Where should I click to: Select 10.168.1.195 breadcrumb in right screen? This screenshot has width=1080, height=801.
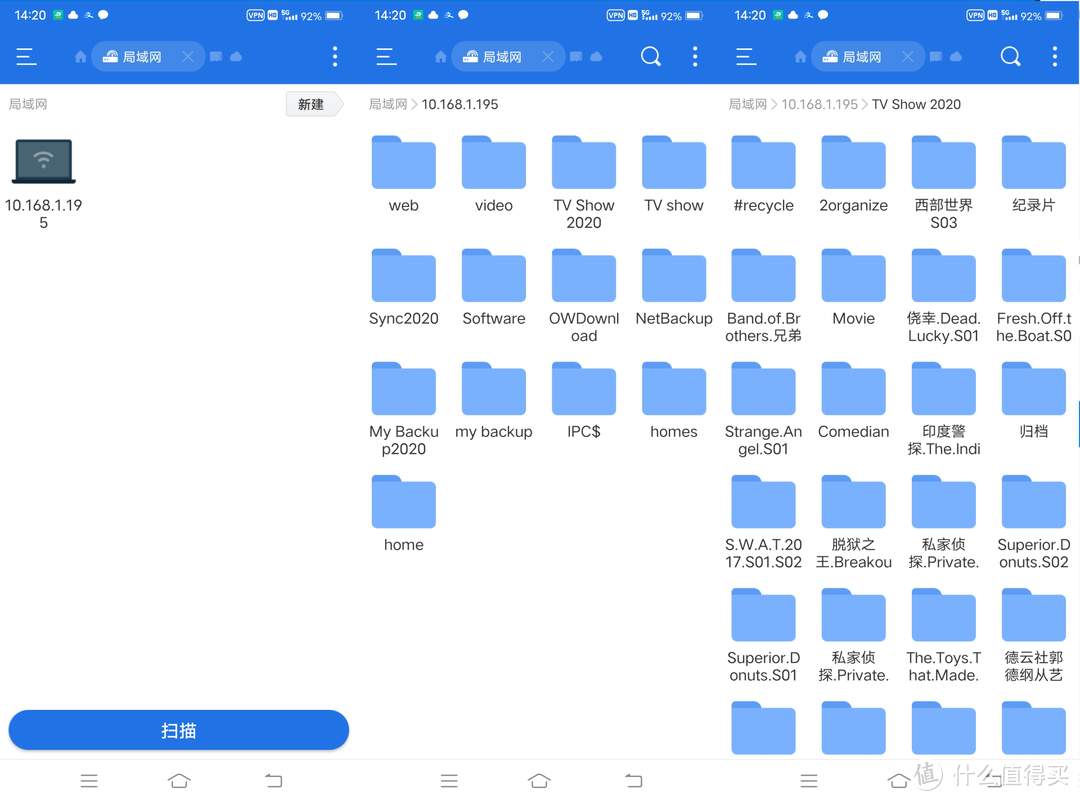tap(819, 104)
